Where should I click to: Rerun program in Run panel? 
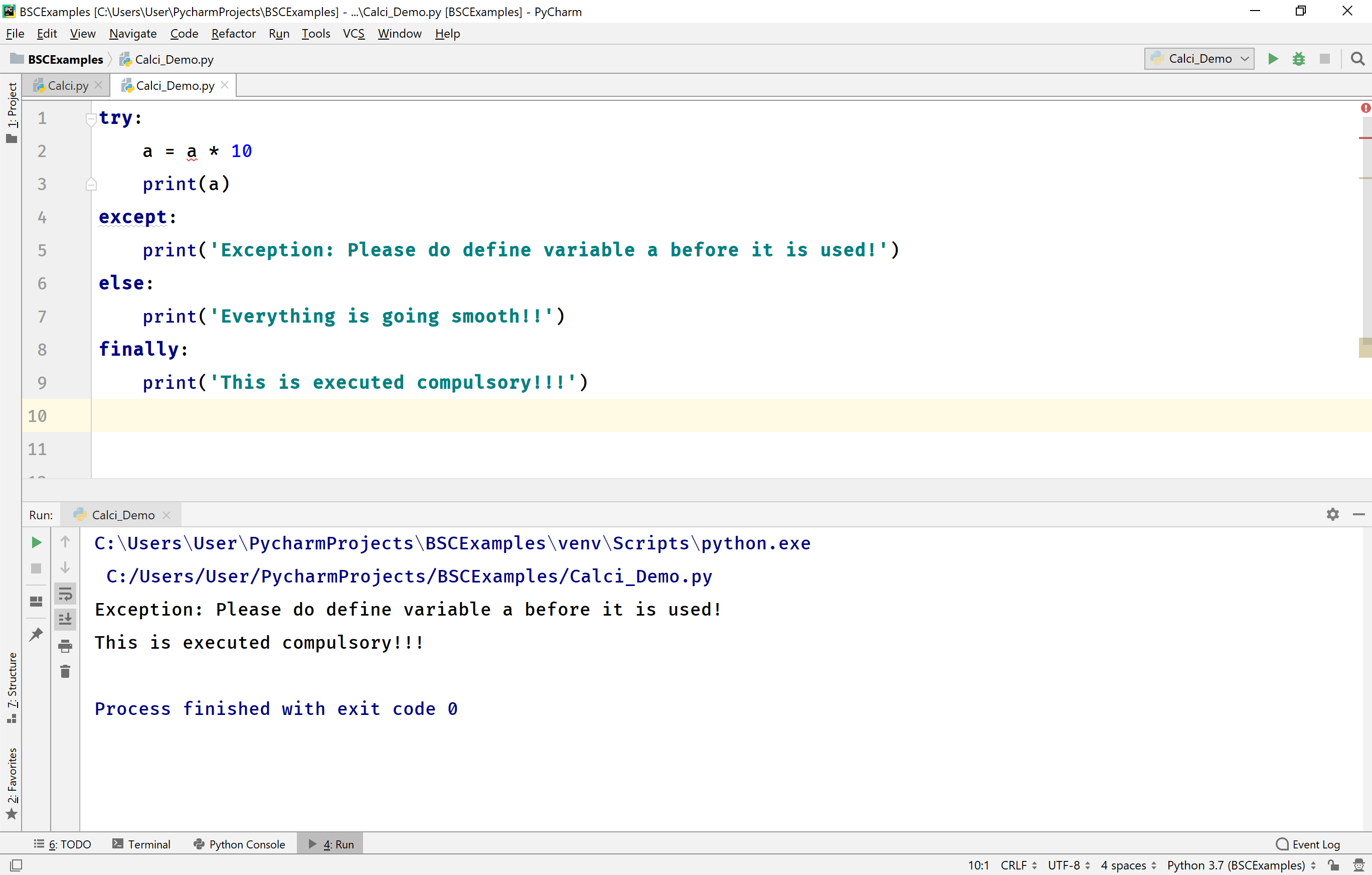pyautogui.click(x=36, y=542)
